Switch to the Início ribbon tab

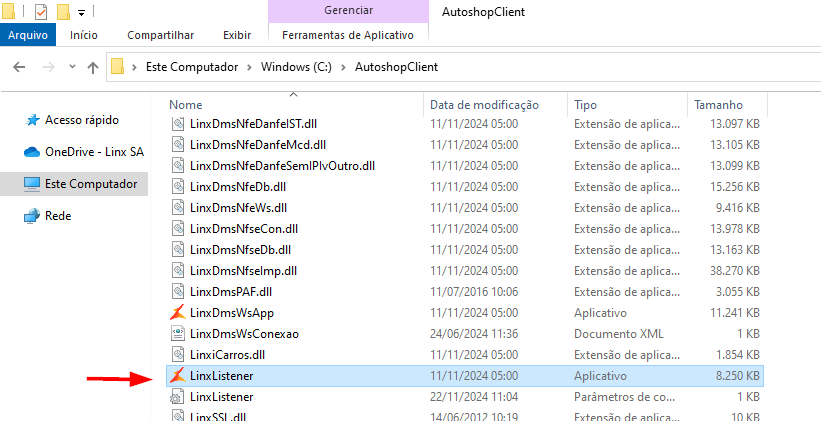[x=84, y=35]
